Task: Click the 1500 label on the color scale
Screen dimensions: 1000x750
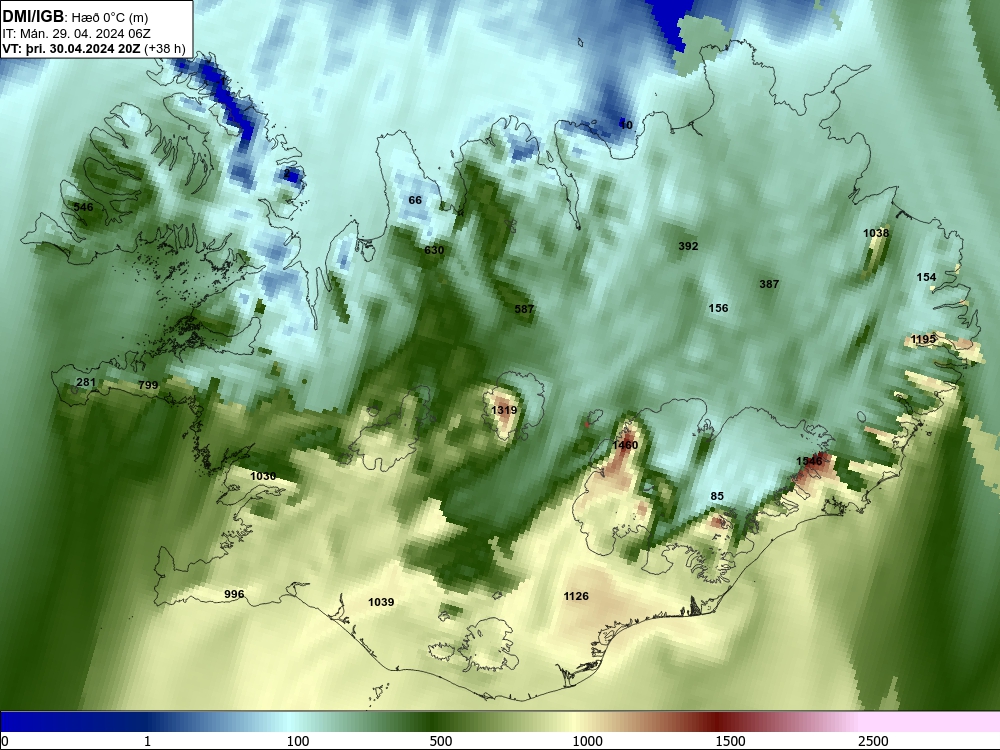Action: coord(730,741)
